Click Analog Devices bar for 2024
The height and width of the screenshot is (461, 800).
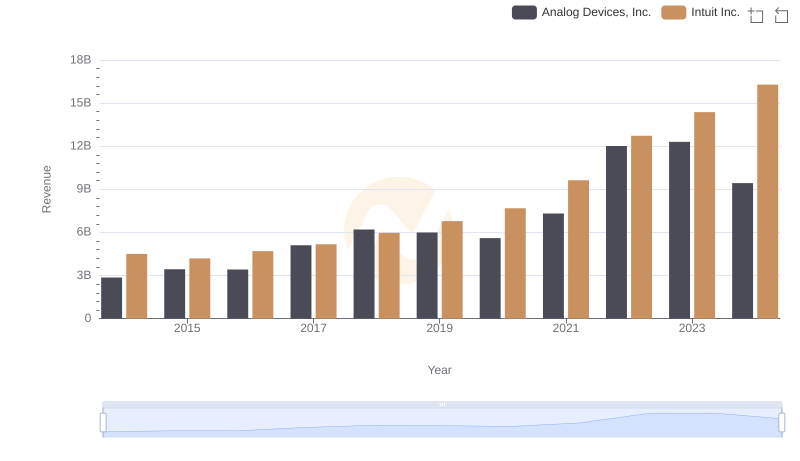coord(742,250)
